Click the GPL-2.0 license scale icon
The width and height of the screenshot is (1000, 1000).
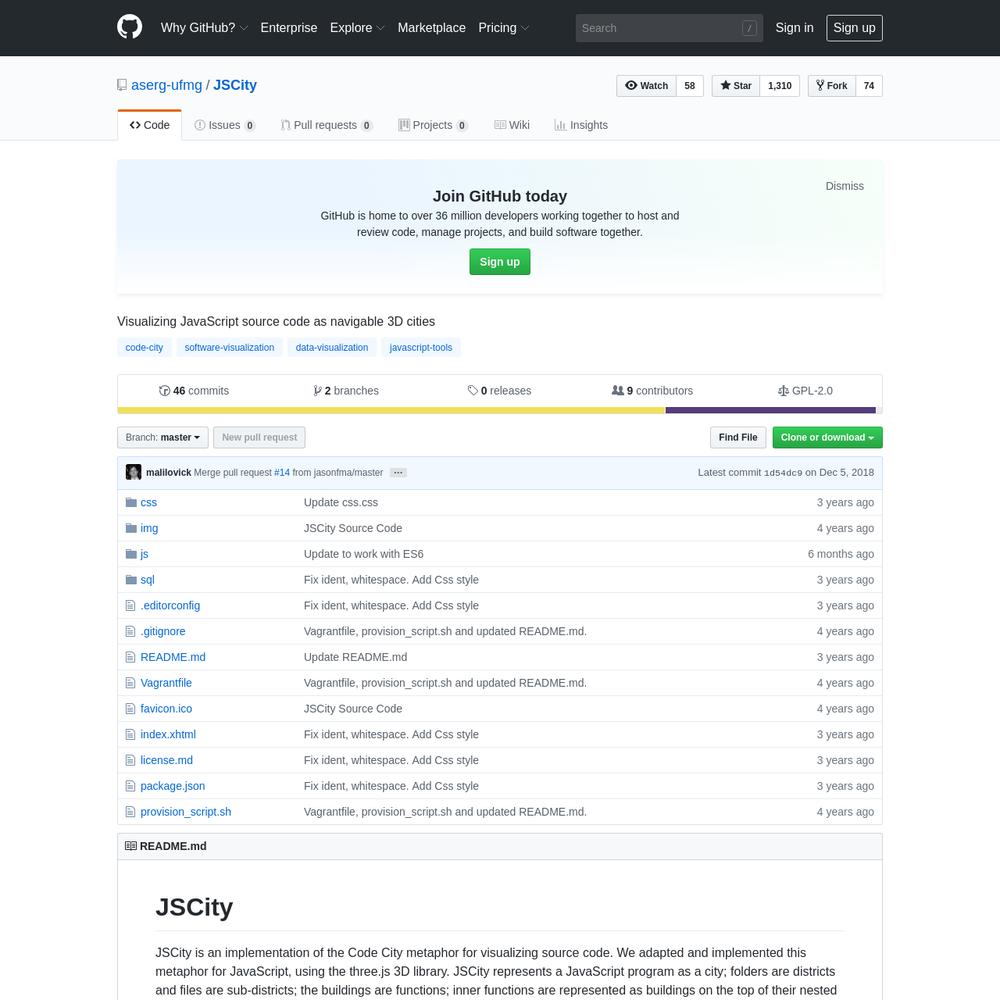(x=783, y=390)
